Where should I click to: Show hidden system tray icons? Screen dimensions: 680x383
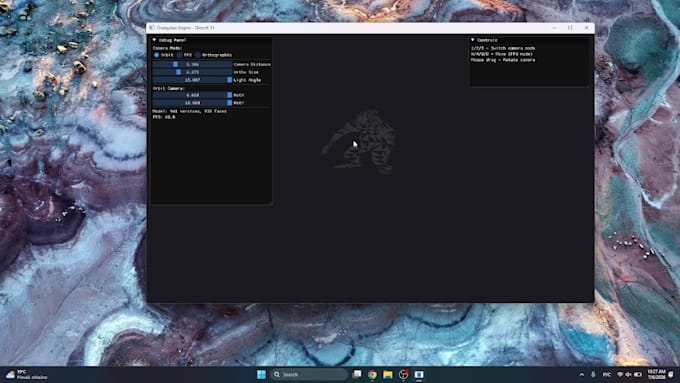click(x=582, y=375)
